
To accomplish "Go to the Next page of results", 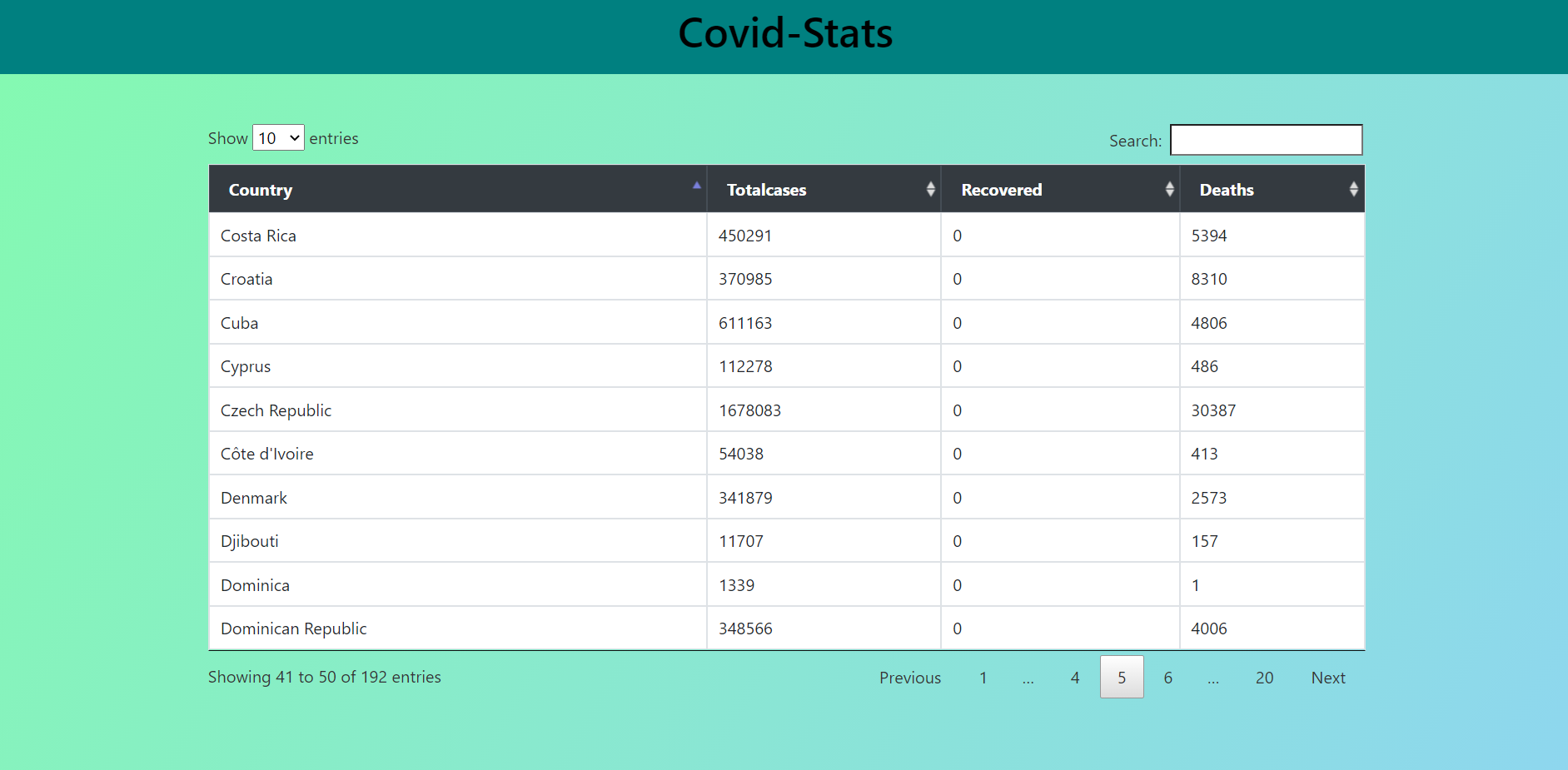I will 1327,677.
